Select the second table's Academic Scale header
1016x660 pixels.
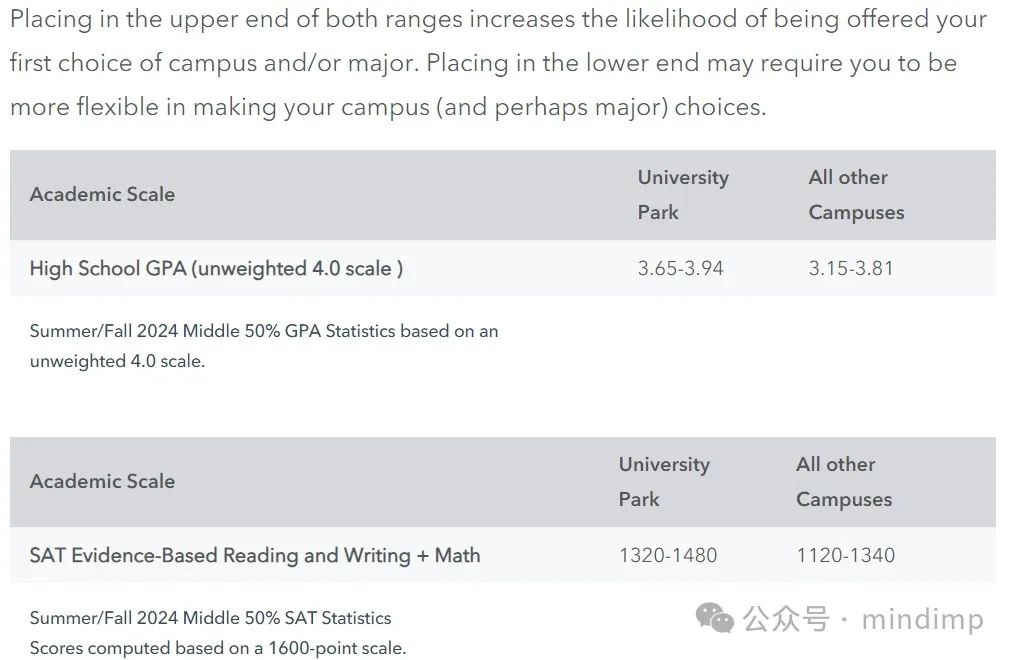102,481
